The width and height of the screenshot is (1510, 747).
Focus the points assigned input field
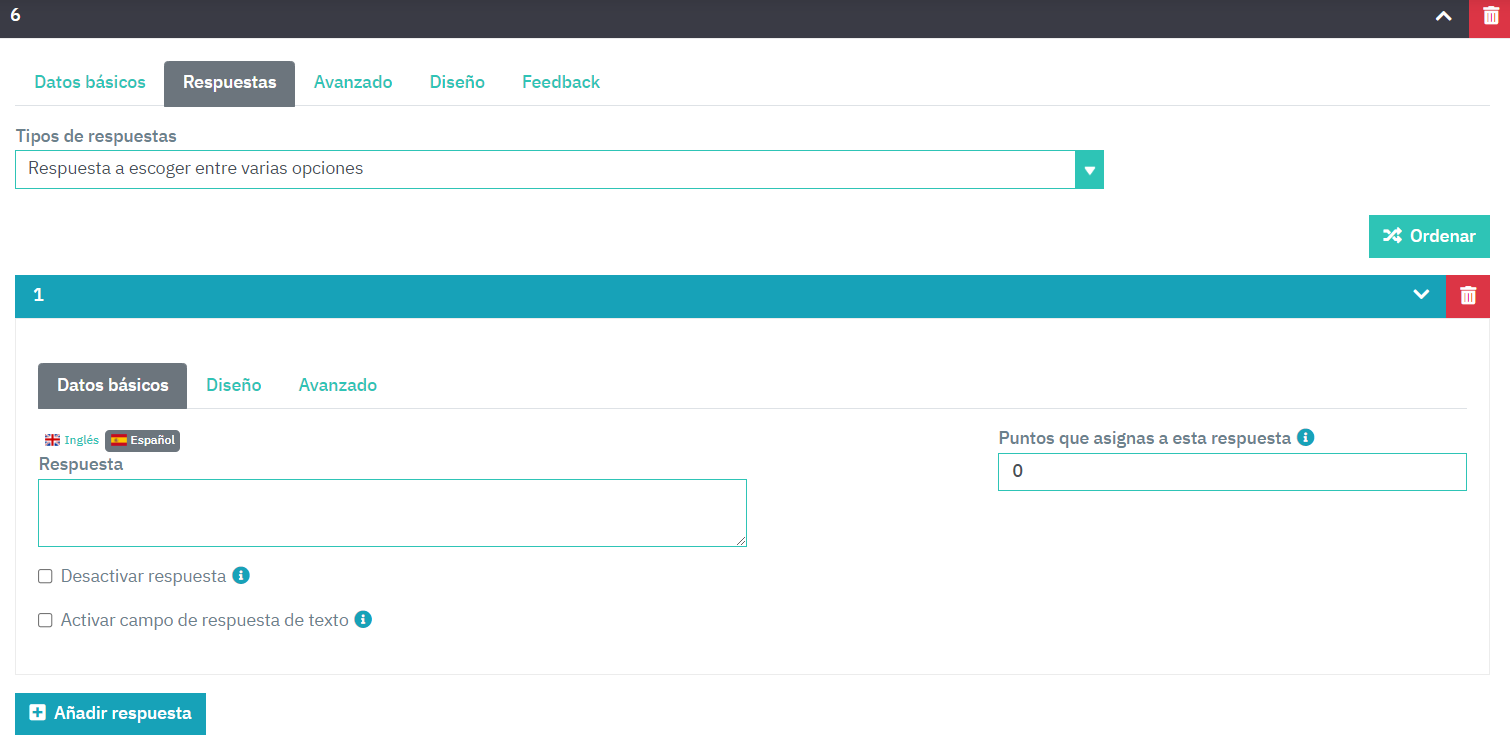[1232, 472]
